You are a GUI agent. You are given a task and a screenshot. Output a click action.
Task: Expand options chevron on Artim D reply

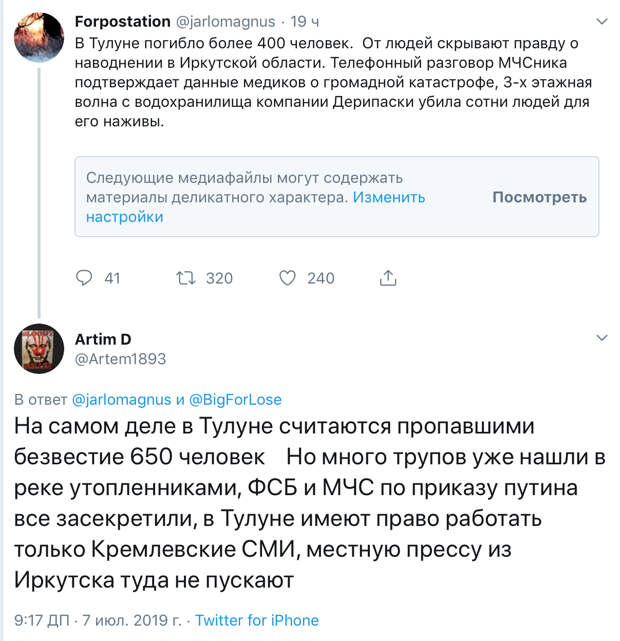[602, 338]
